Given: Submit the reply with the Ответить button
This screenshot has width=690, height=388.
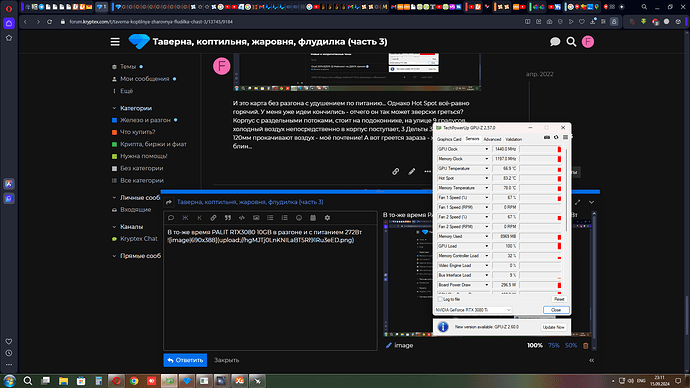Looking at the screenshot, I should click(x=185, y=360).
